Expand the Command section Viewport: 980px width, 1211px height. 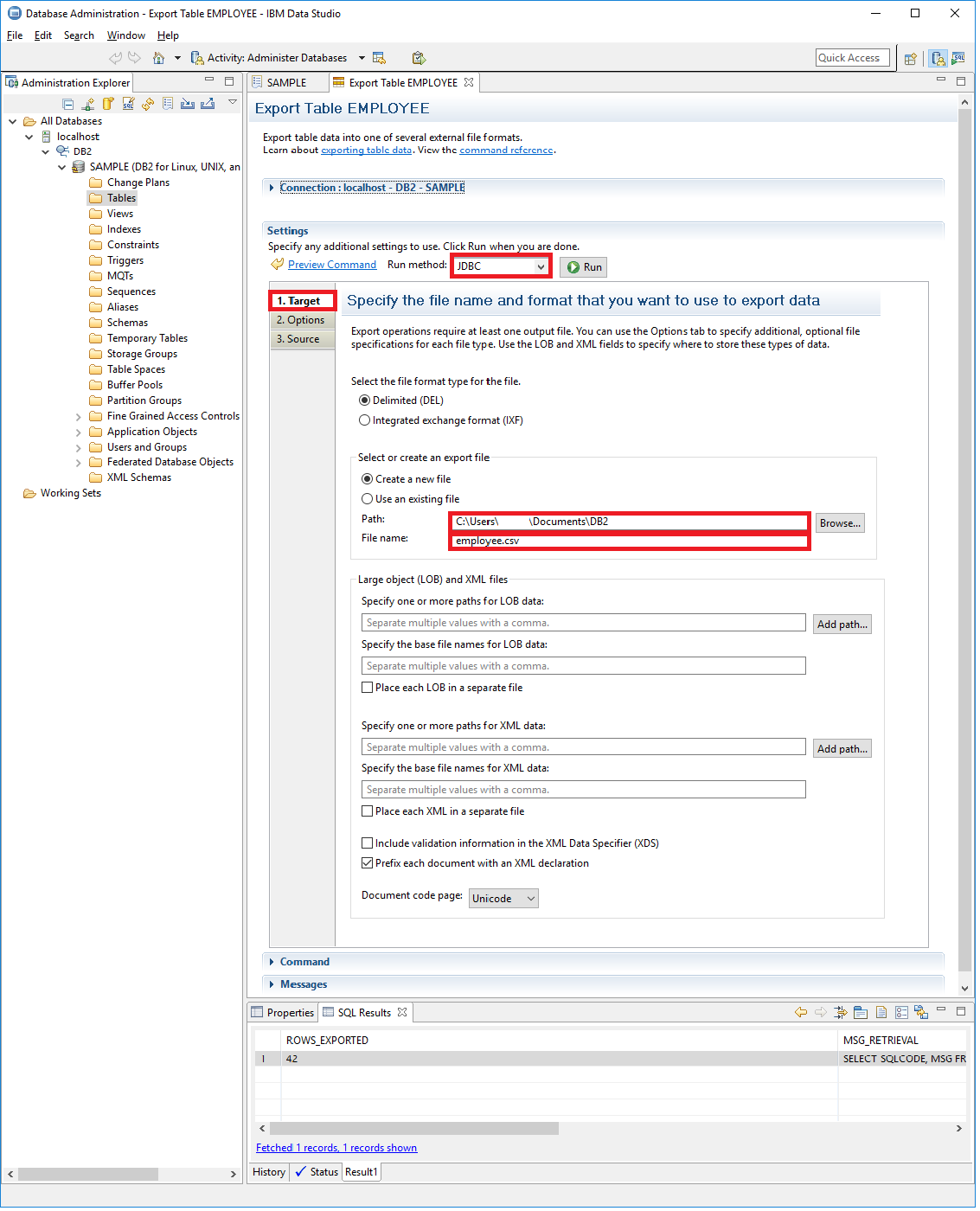(x=271, y=961)
